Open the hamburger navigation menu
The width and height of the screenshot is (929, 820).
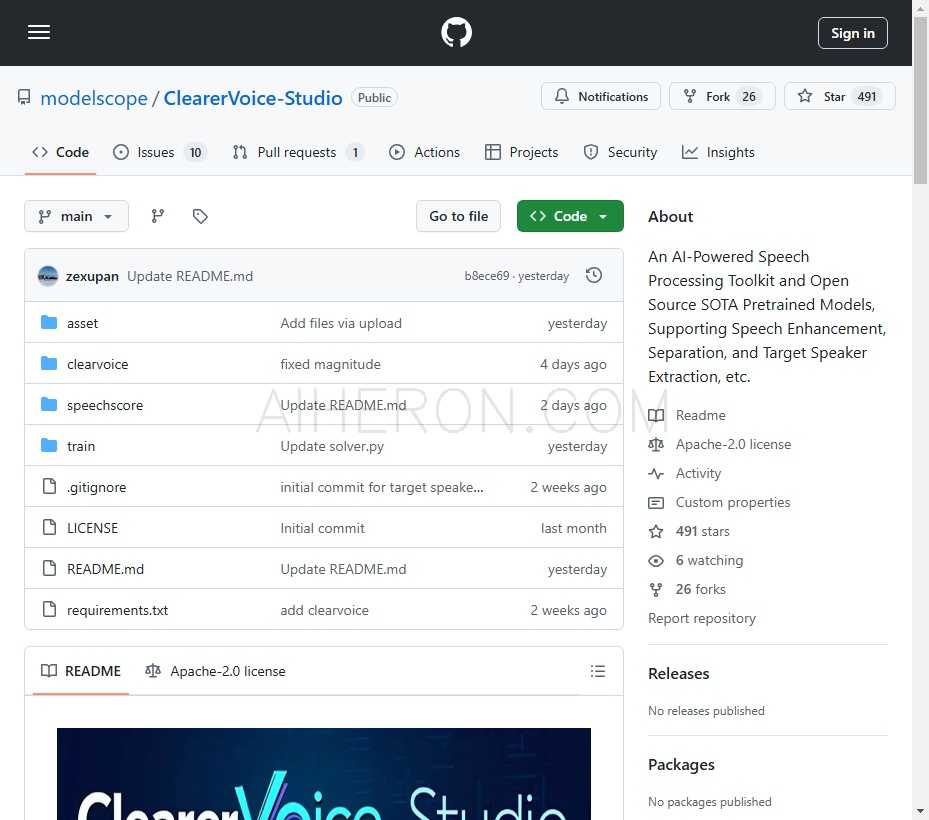click(x=39, y=32)
